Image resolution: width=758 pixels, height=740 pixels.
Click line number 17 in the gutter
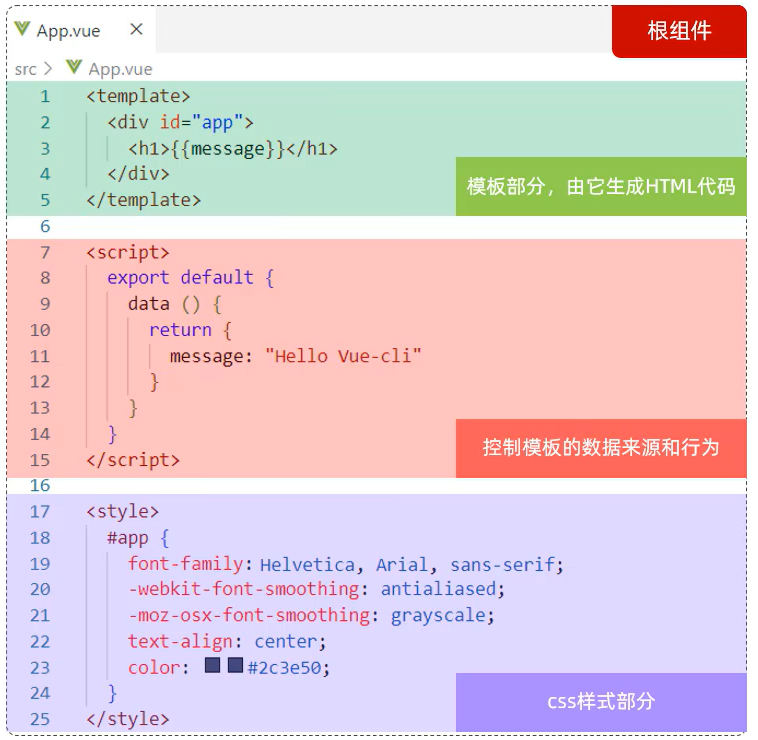pos(40,511)
